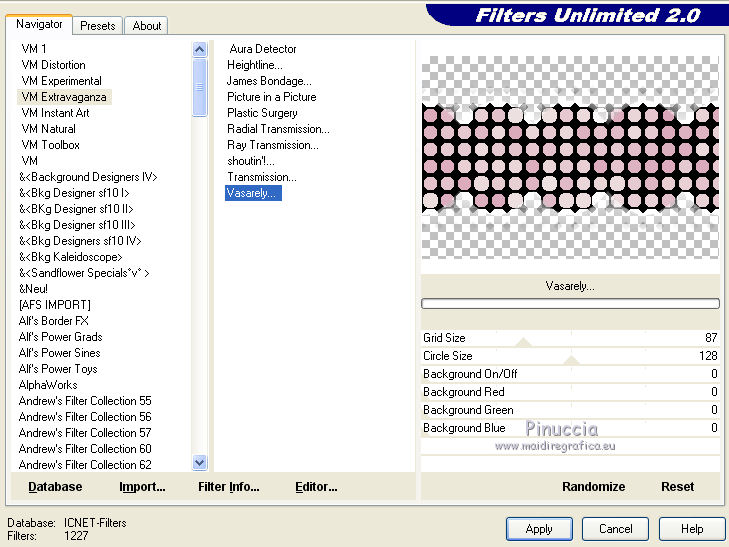Image resolution: width=729 pixels, height=547 pixels.
Task: Choose the Vasarely... filter
Action: [253, 193]
